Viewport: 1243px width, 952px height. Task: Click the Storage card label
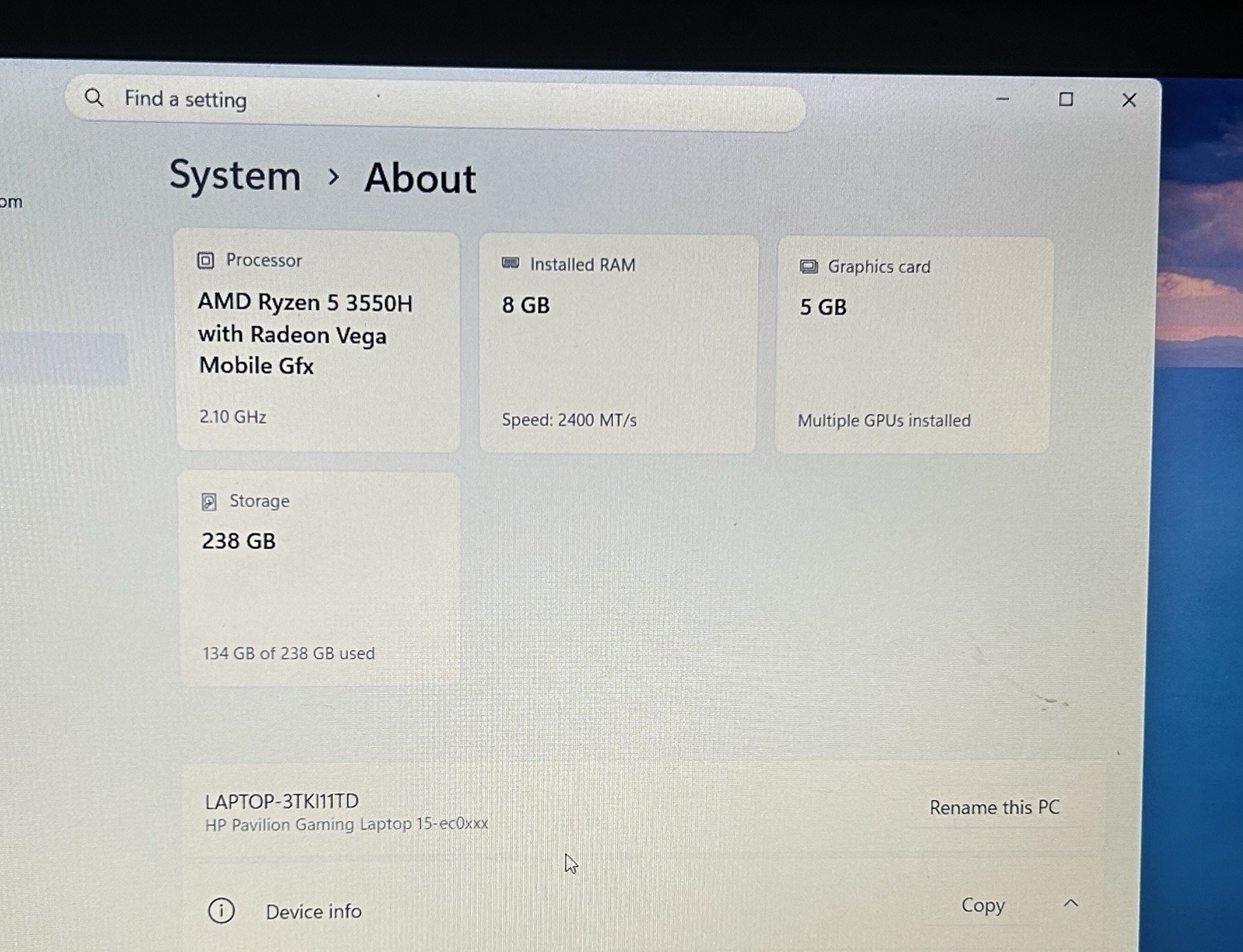point(259,502)
